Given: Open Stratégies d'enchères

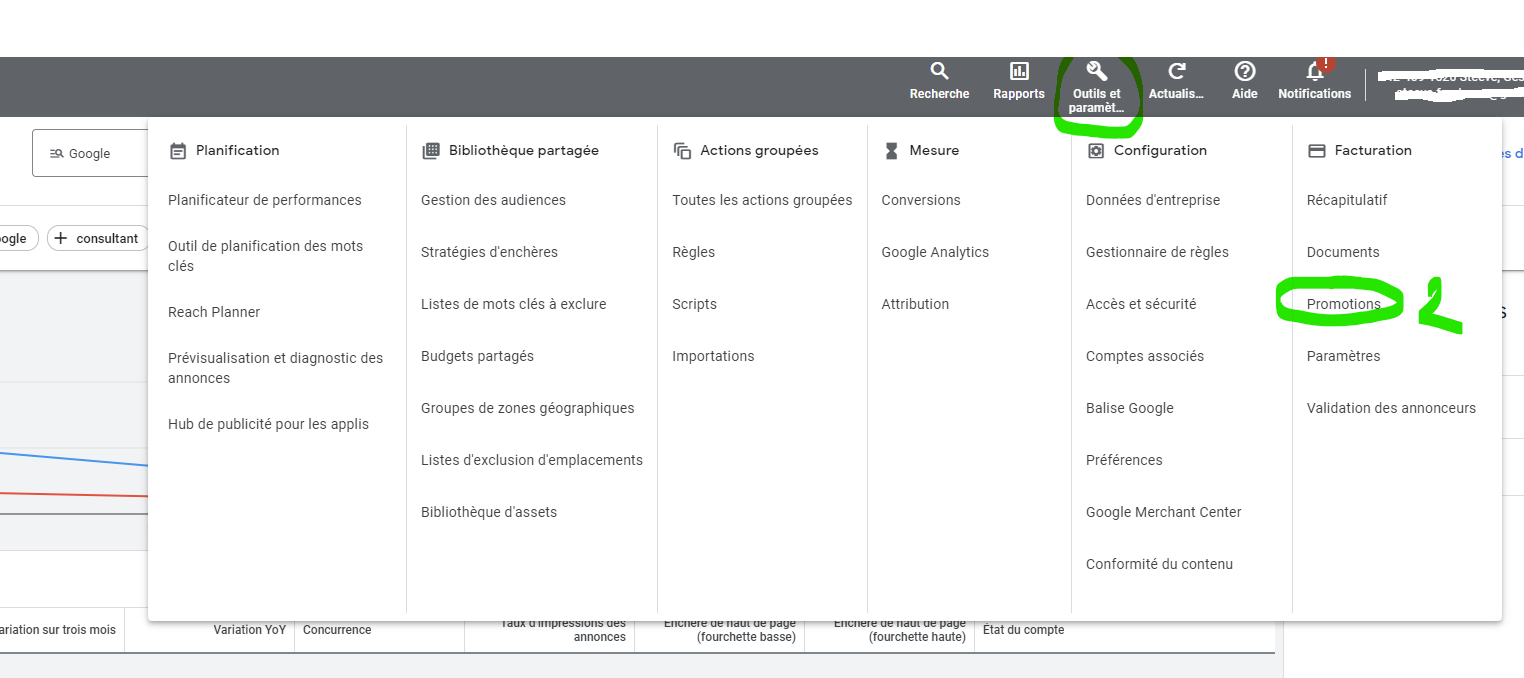Looking at the screenshot, I should [x=489, y=252].
